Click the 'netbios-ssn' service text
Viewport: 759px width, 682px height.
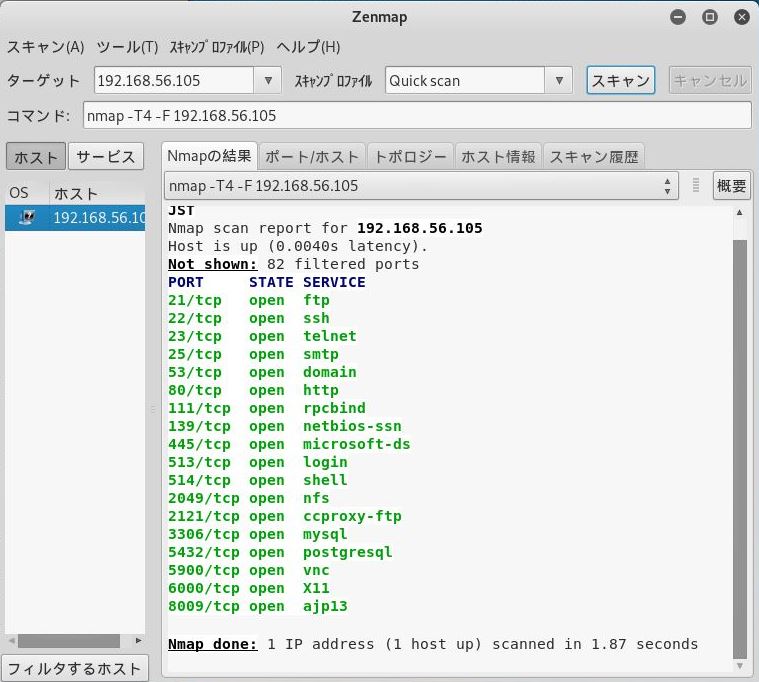point(352,426)
